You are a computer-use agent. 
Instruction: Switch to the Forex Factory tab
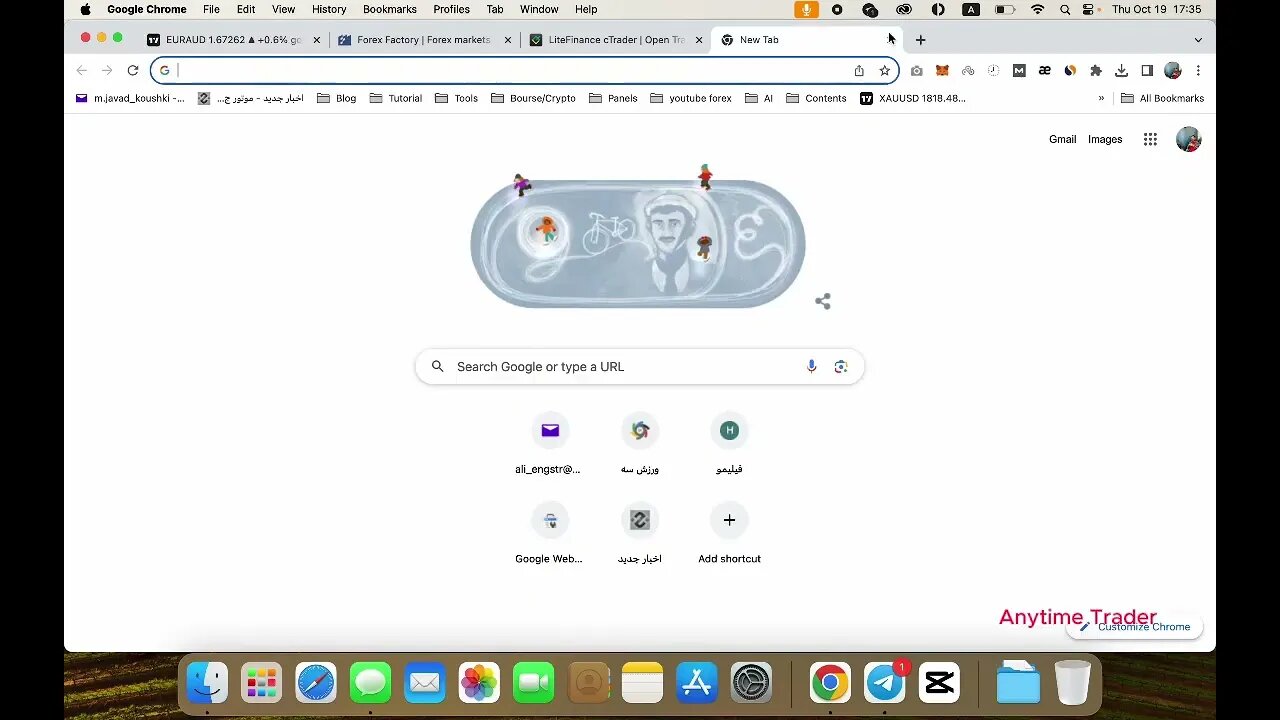[424, 40]
